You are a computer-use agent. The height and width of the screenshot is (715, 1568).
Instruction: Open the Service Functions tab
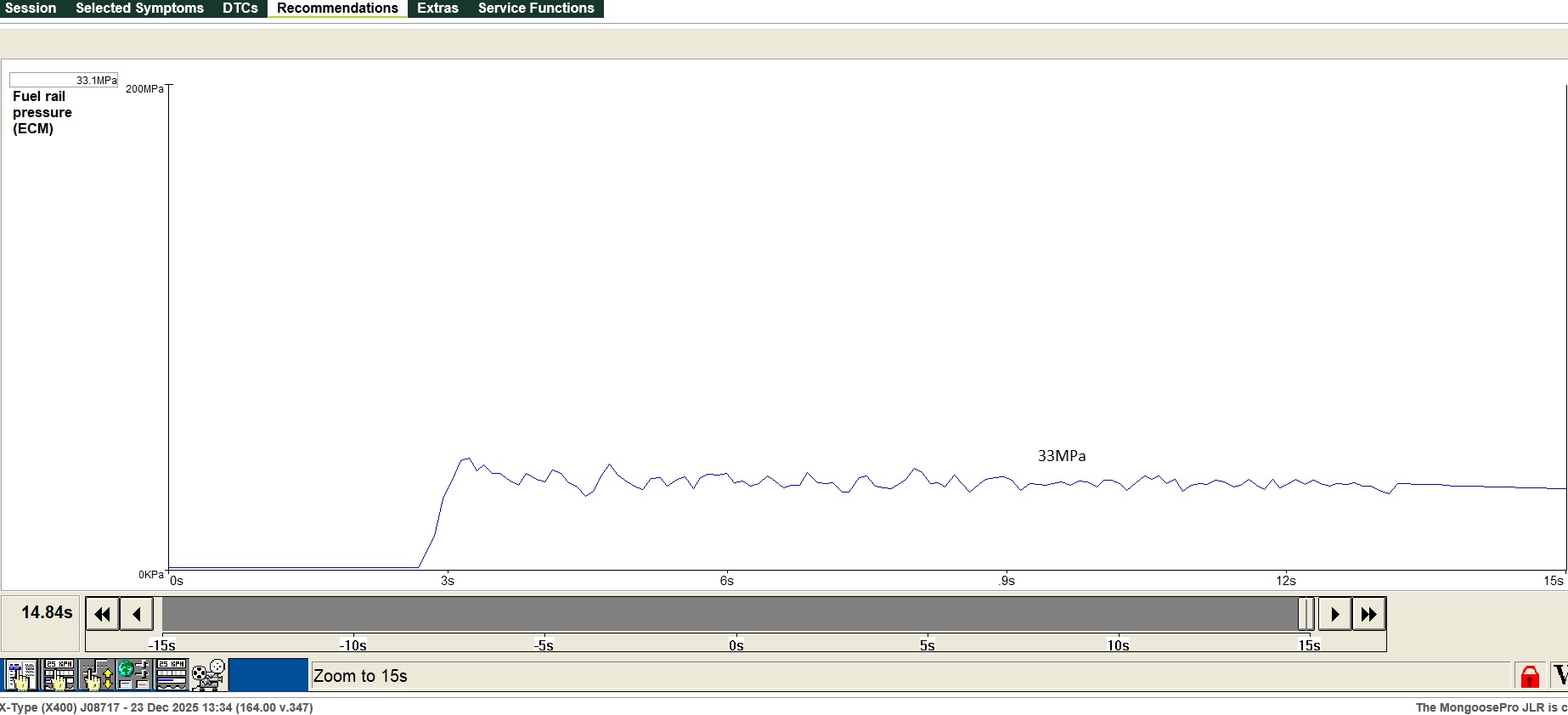coord(536,8)
